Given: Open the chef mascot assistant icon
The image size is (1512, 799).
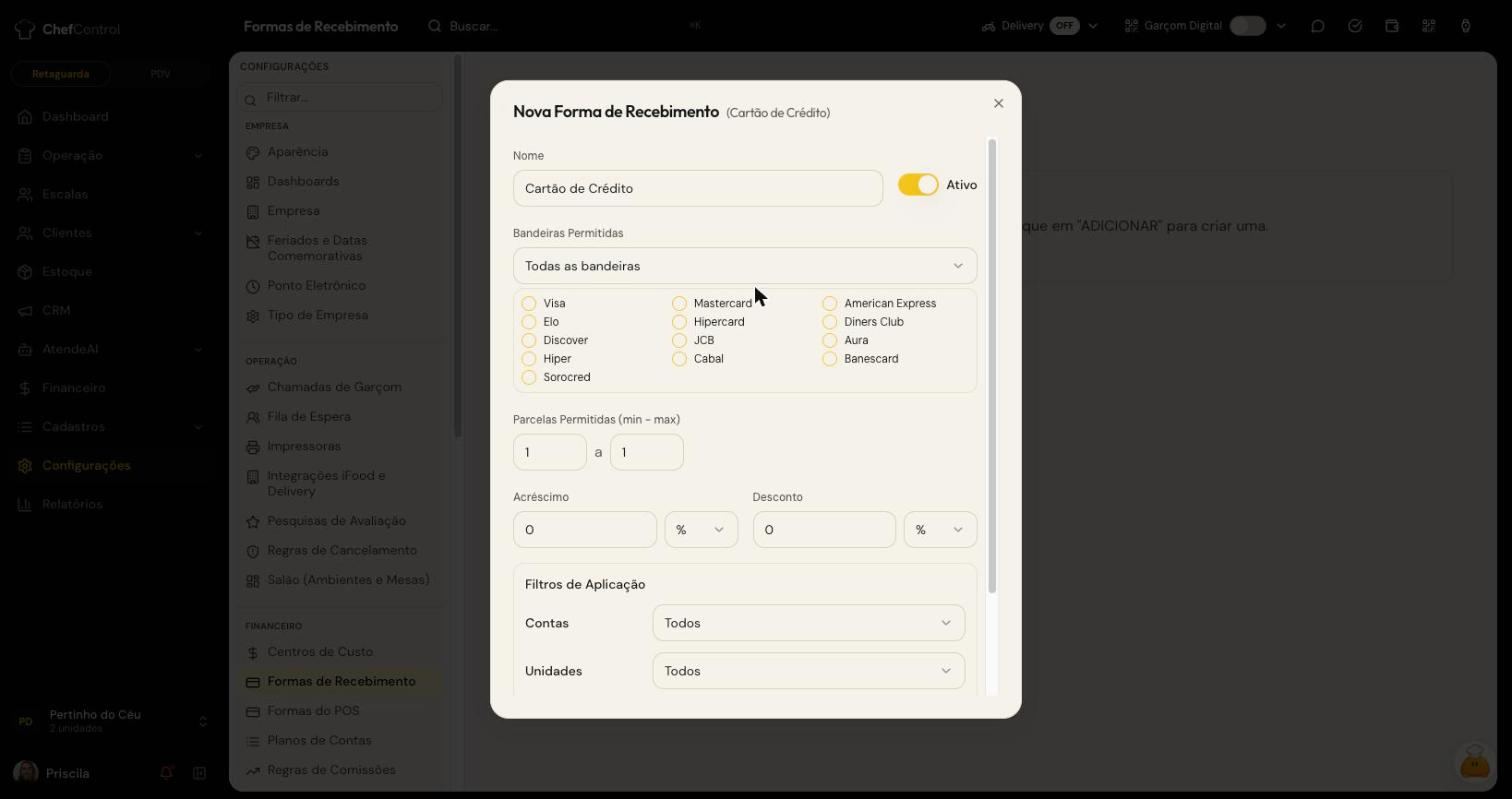Looking at the screenshot, I should (x=1475, y=761).
